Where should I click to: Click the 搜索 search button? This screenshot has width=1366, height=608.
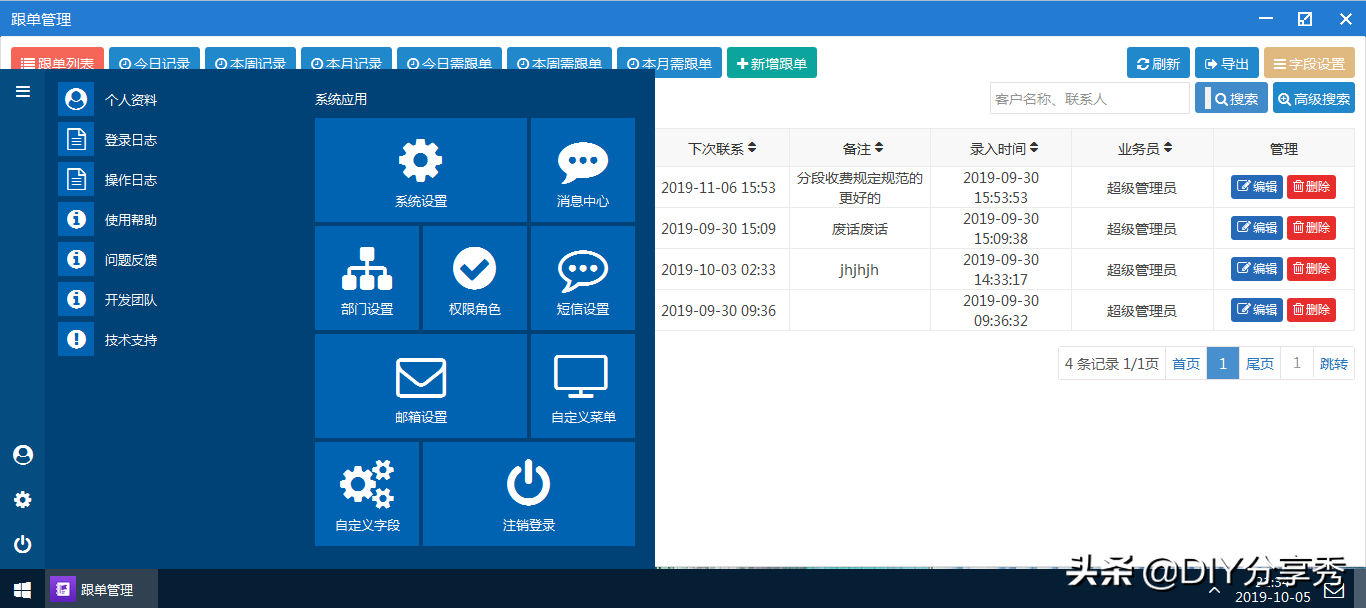coord(1231,98)
